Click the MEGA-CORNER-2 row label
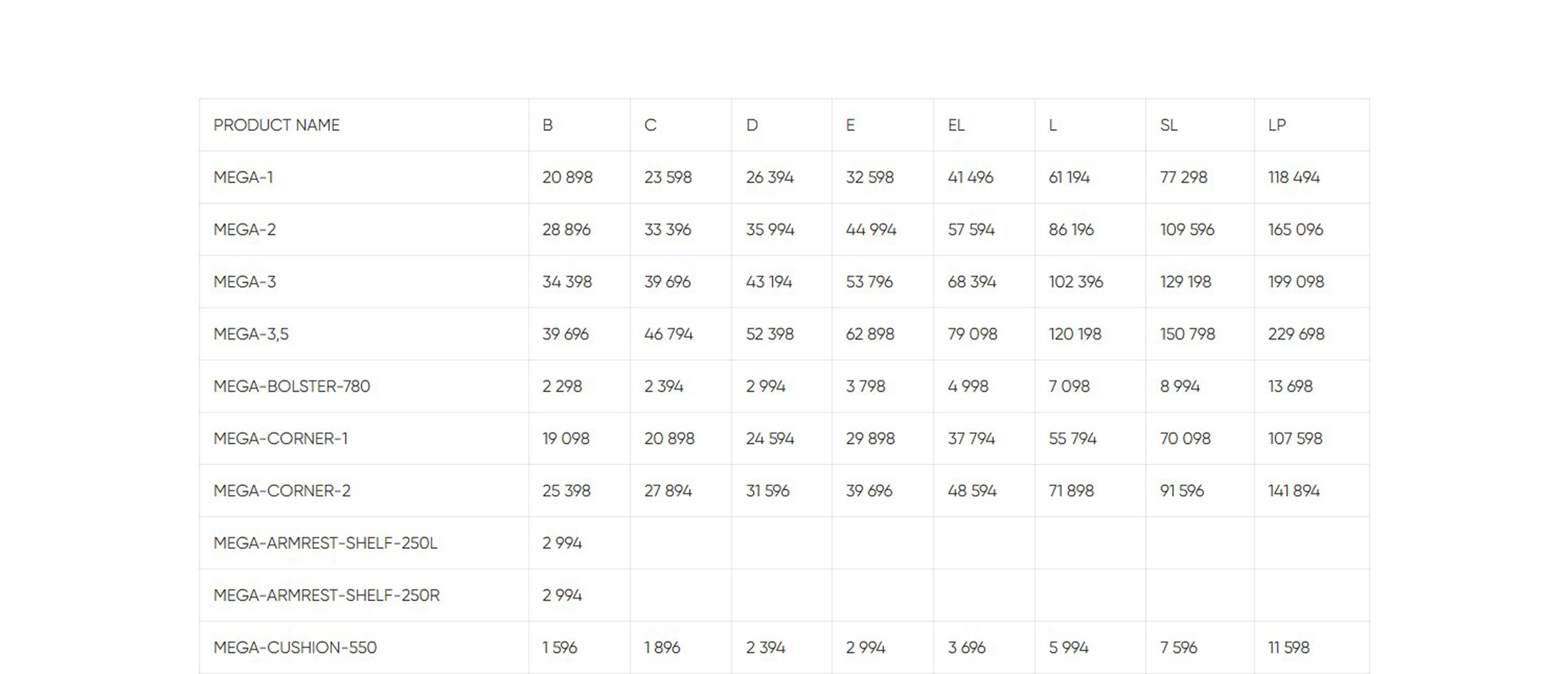The image size is (1568, 674). pos(282,492)
